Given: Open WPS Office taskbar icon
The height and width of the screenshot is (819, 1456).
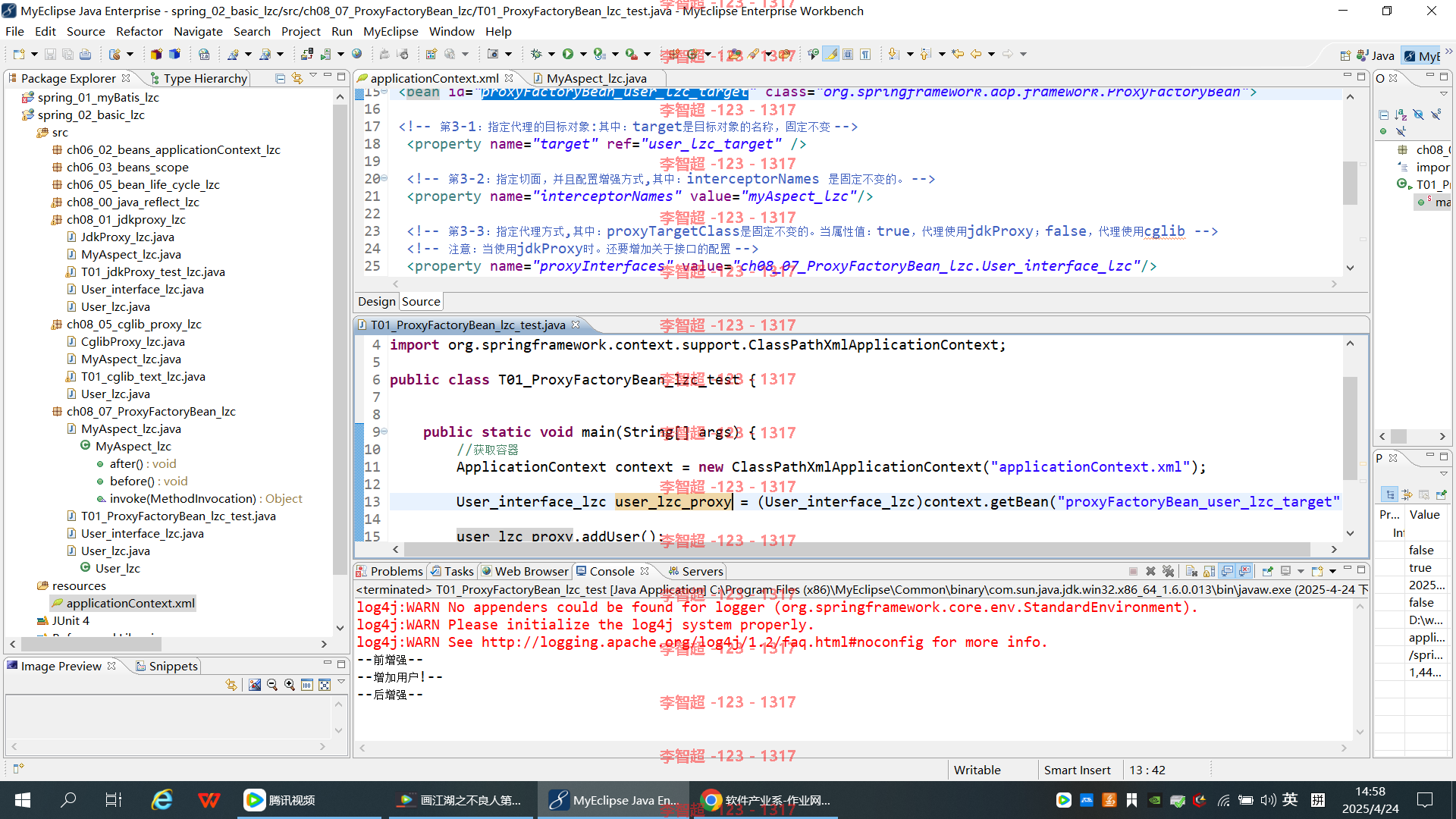Looking at the screenshot, I should click(209, 800).
